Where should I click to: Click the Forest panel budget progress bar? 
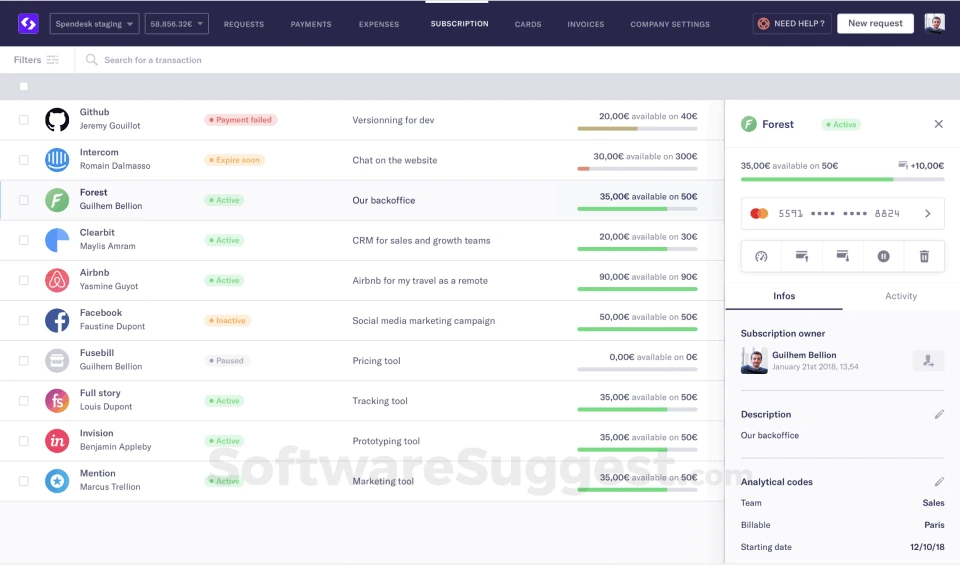coord(842,179)
